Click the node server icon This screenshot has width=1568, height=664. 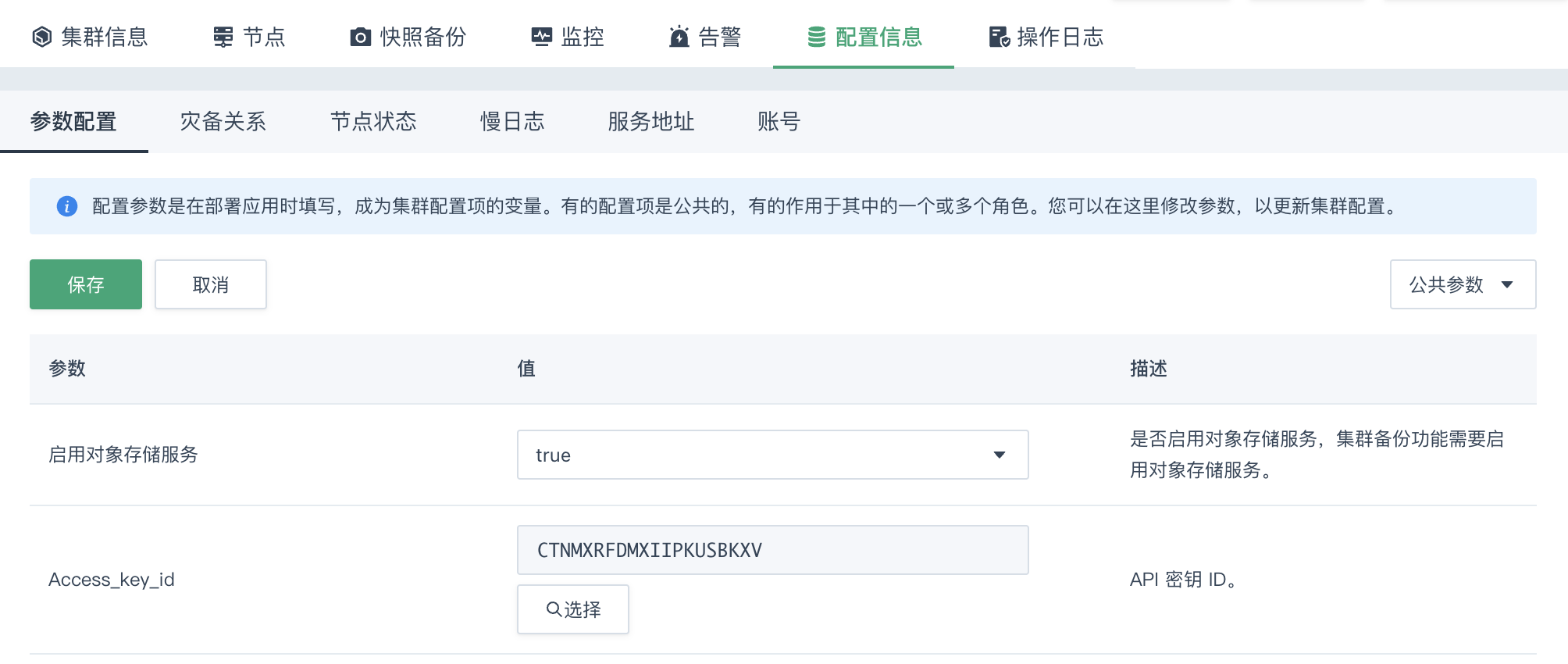(223, 37)
